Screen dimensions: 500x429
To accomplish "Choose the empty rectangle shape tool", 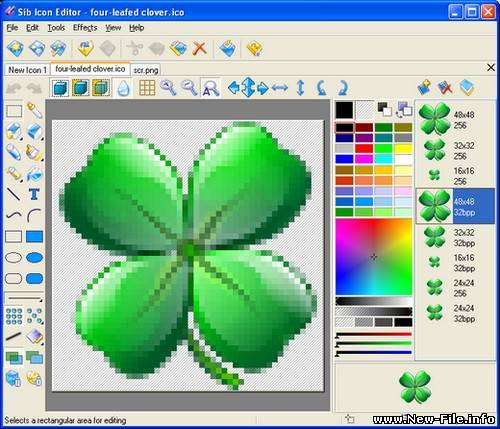I will 14,236.
